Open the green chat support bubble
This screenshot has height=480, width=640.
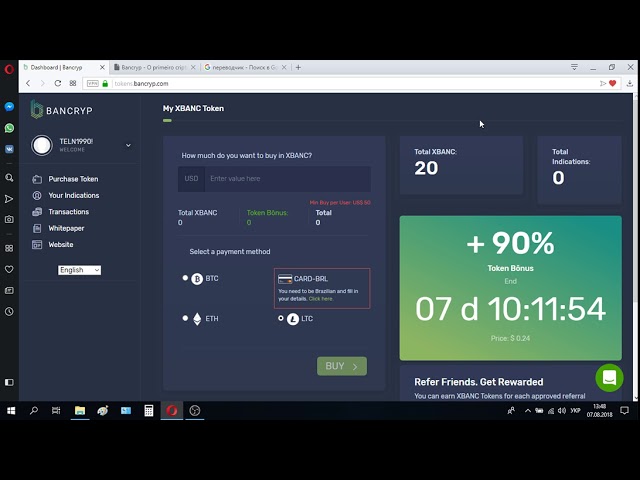click(x=609, y=378)
